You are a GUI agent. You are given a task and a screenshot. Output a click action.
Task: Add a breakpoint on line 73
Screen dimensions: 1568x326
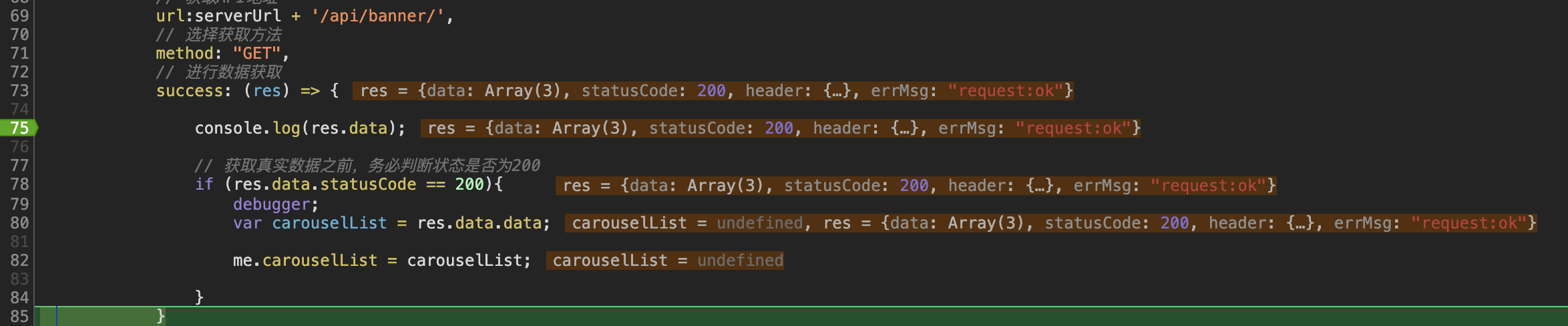19,90
